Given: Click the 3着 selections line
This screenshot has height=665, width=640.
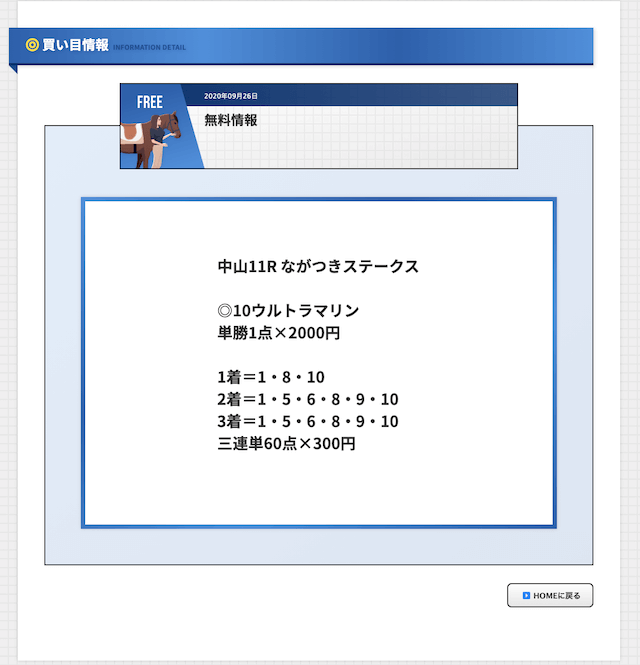Looking at the screenshot, I should 308,421.
